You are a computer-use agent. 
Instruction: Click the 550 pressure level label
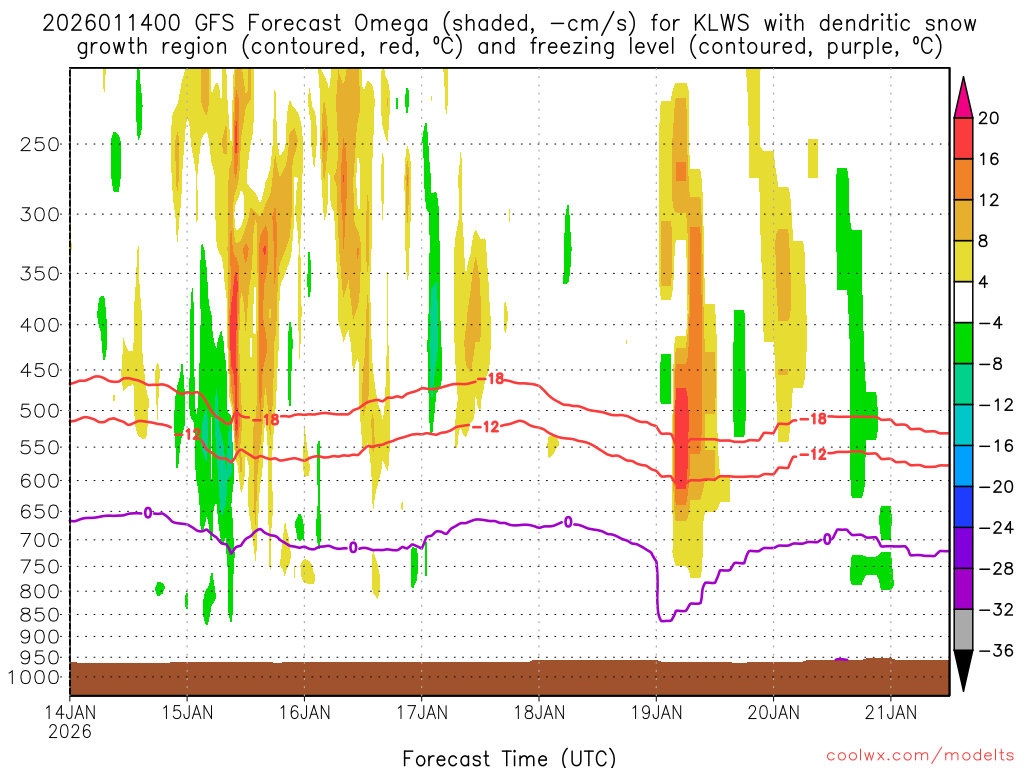point(40,447)
